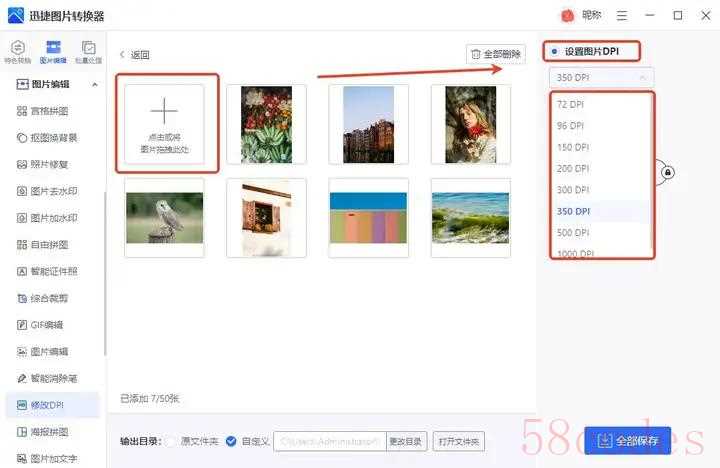The image size is (720, 468).
Task: Open the 特色转换 tab icon
Action: [x=17, y=48]
